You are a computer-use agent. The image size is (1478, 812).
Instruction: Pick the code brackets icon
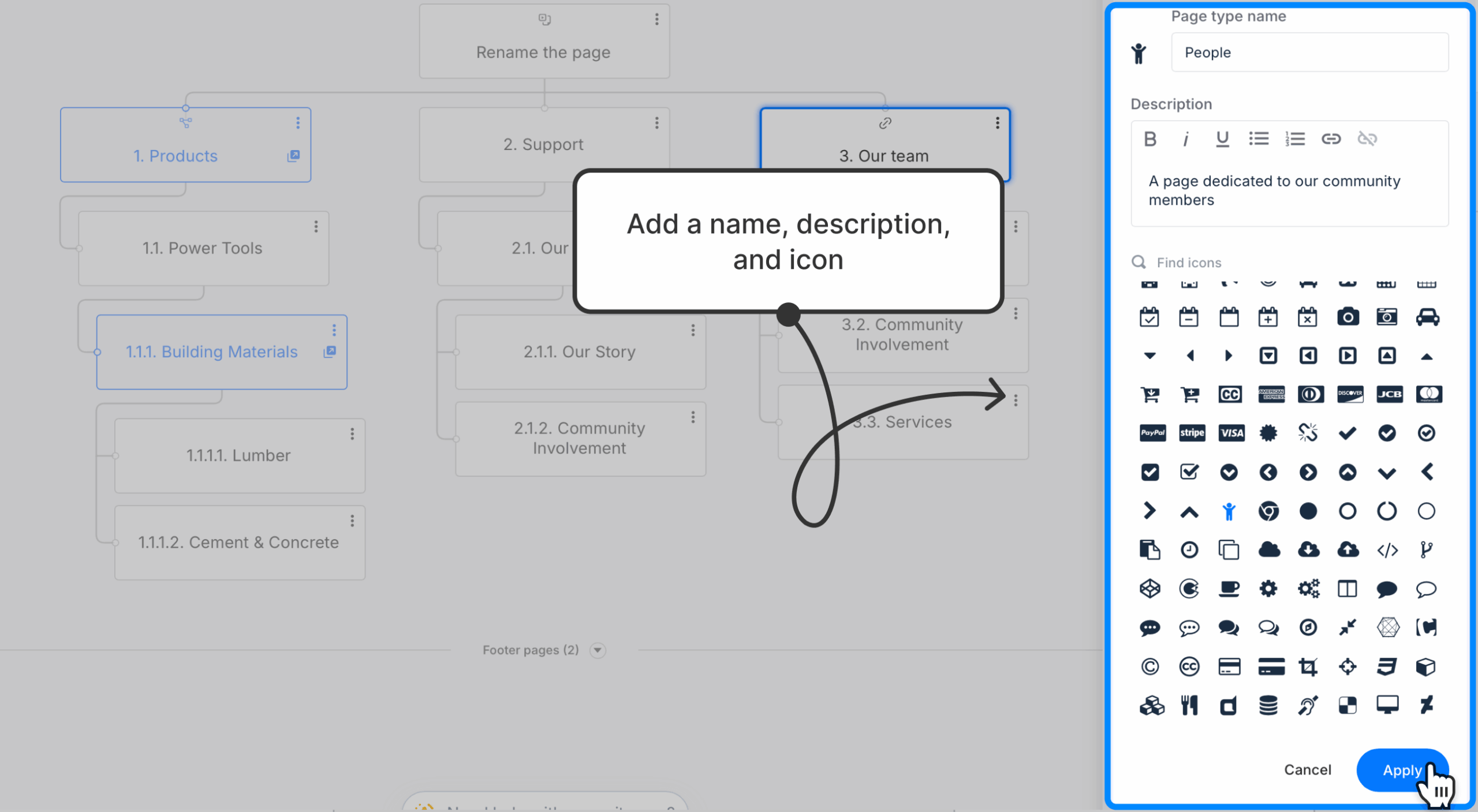pyautogui.click(x=1387, y=550)
